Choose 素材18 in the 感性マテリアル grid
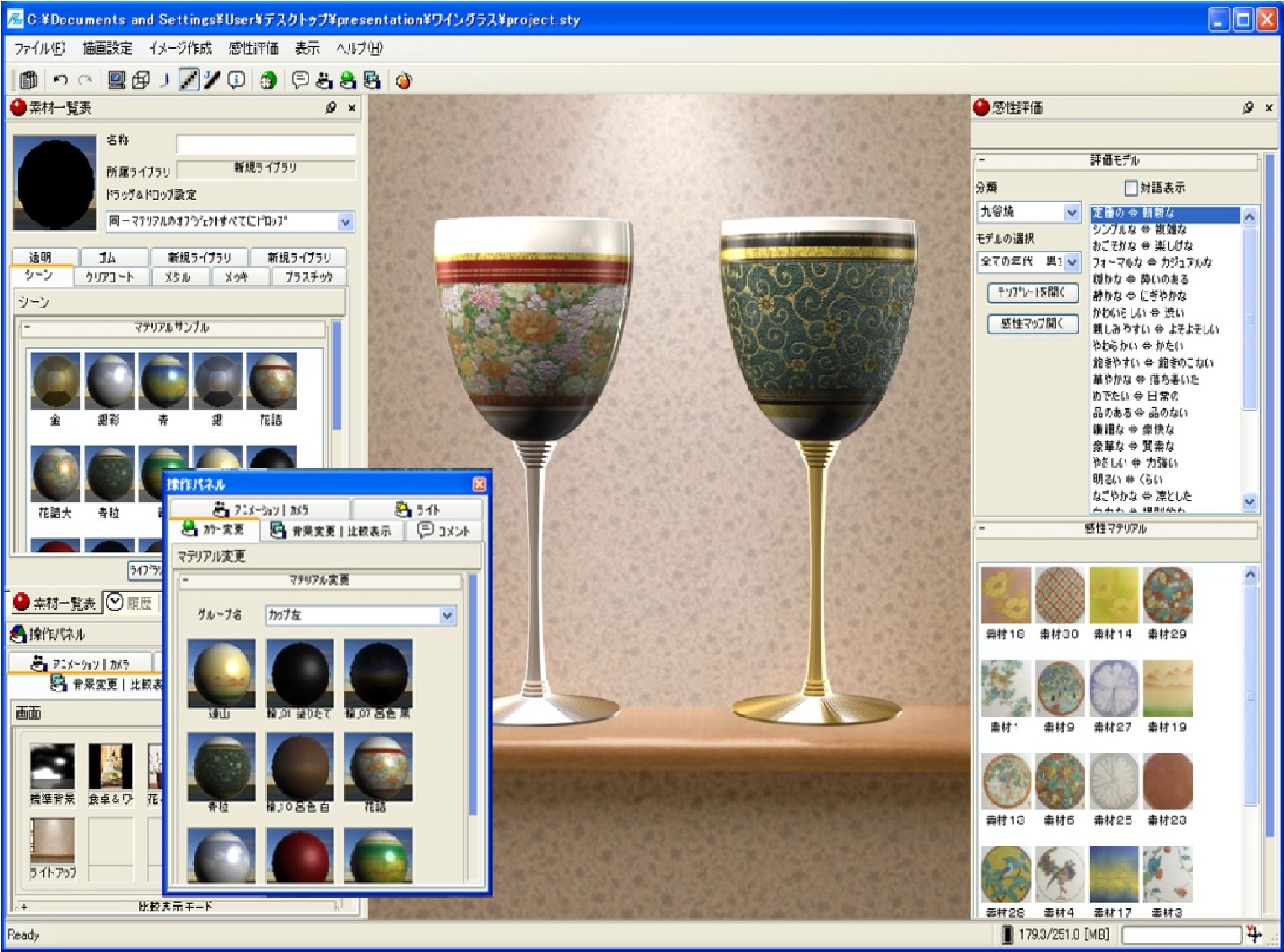 pos(1006,594)
